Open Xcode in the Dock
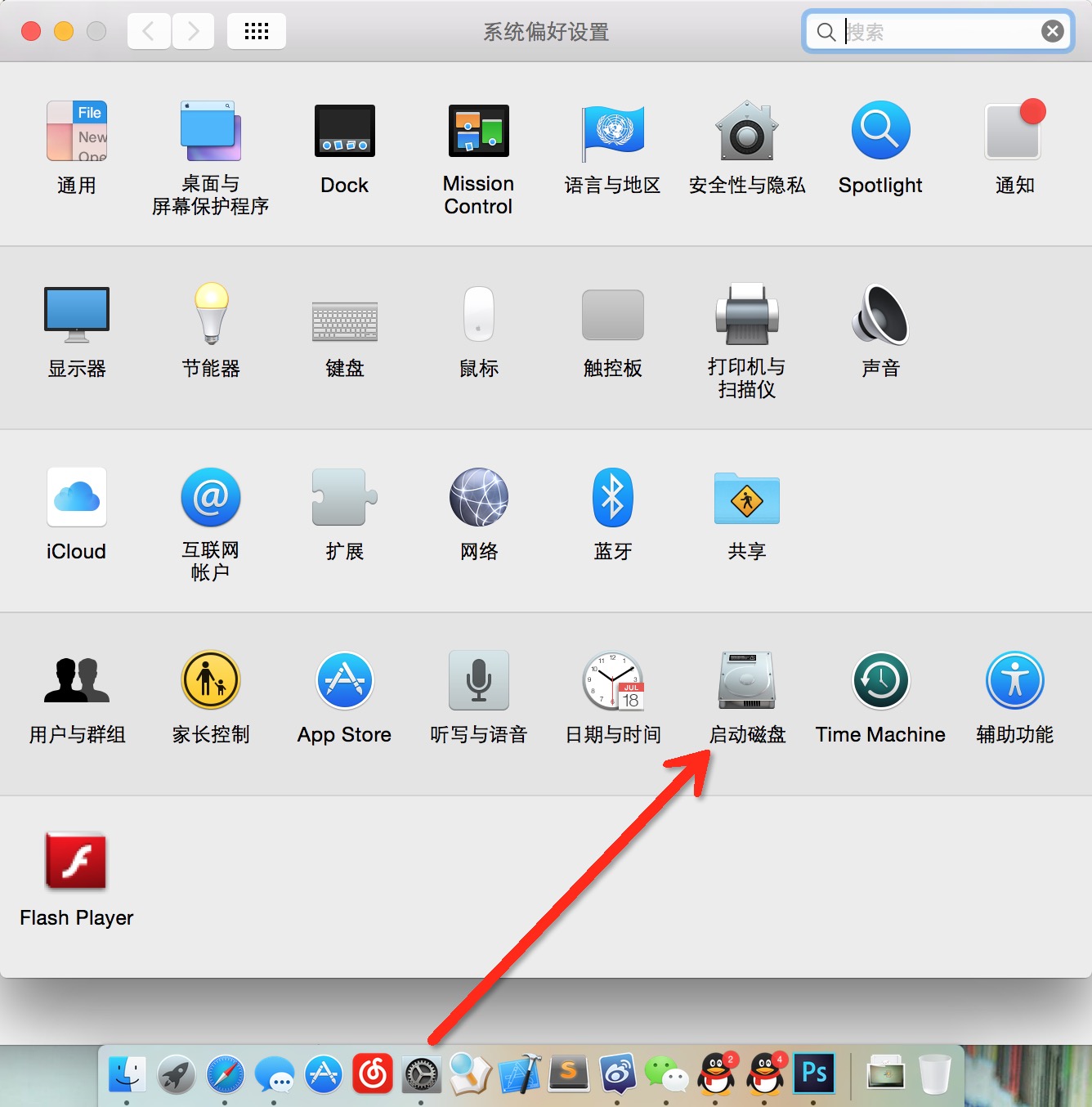This screenshot has height=1107, width=1092. point(520,1074)
